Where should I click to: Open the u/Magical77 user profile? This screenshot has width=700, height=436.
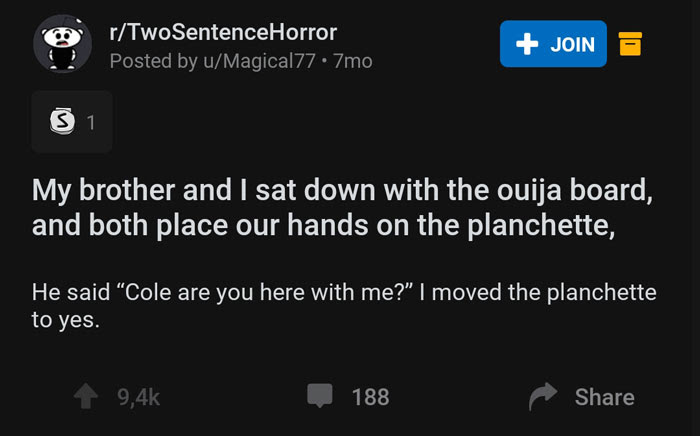point(259,61)
